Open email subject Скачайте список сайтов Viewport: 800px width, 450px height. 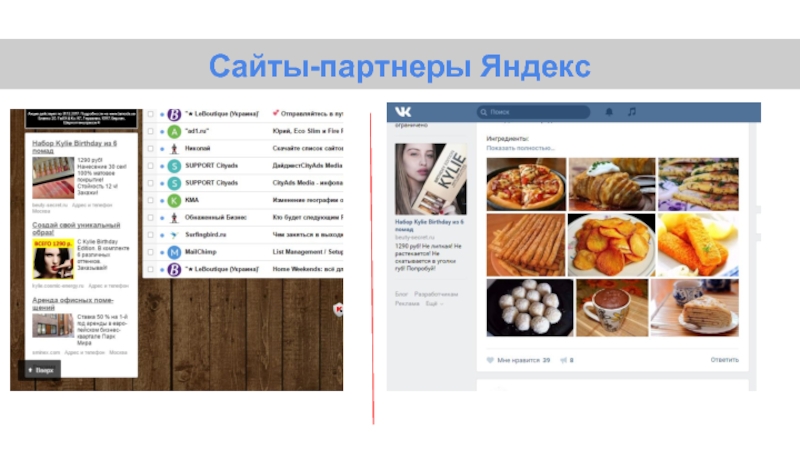pos(308,148)
